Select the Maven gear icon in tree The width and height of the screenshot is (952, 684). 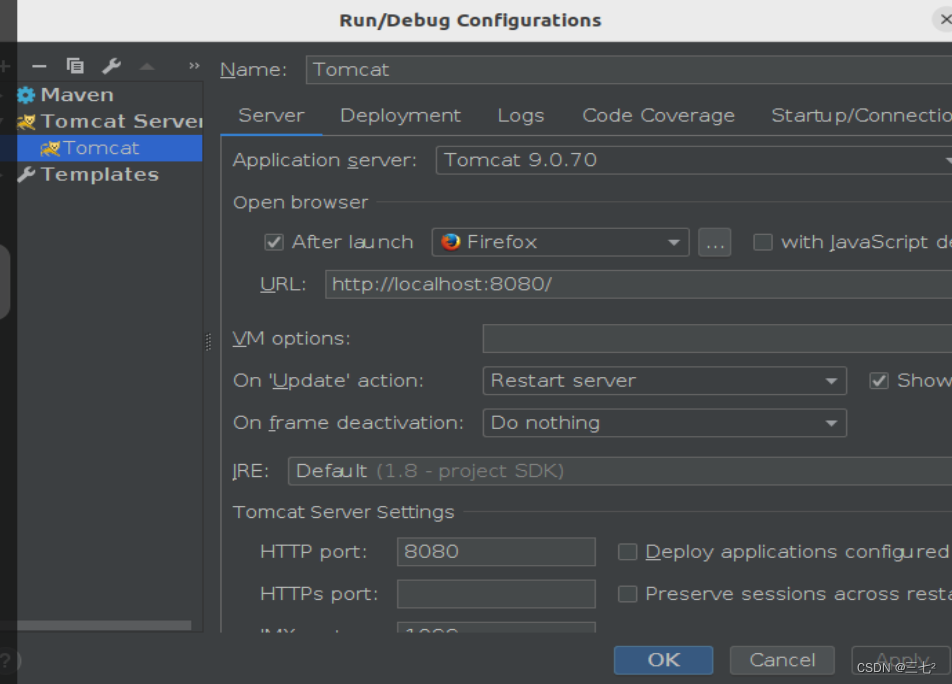26,95
